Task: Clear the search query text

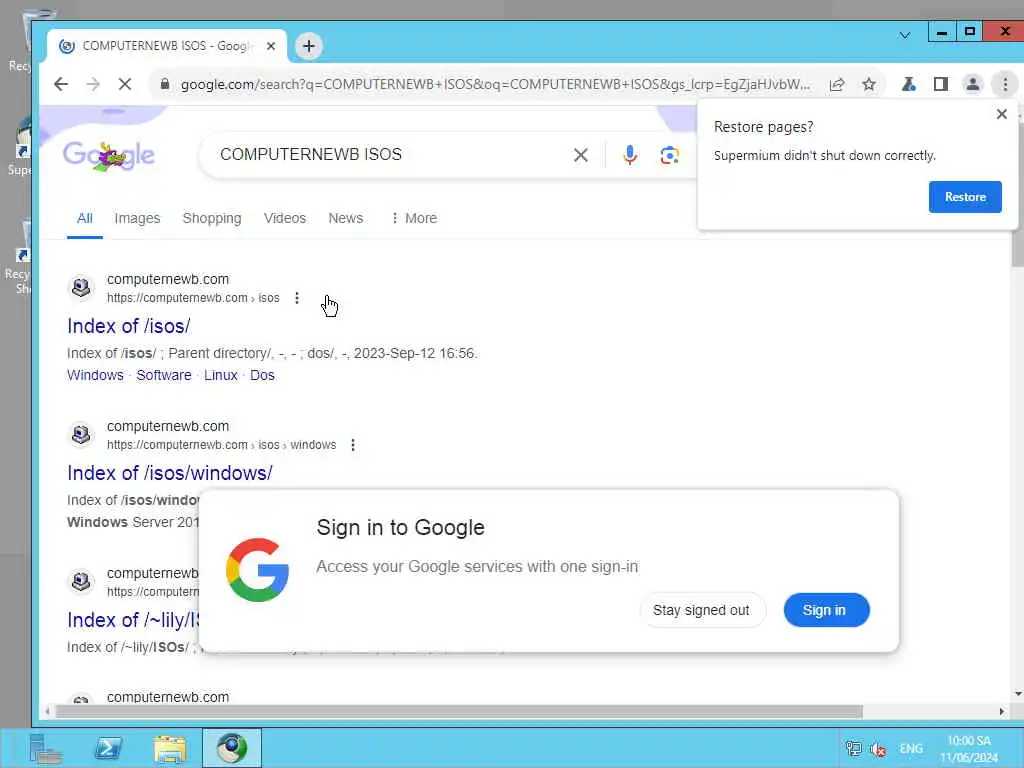Action: tap(581, 155)
